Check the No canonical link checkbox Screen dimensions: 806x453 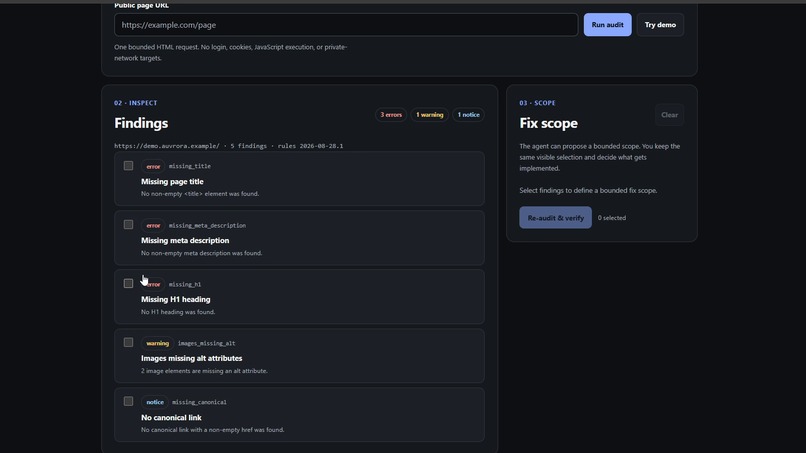click(129, 401)
